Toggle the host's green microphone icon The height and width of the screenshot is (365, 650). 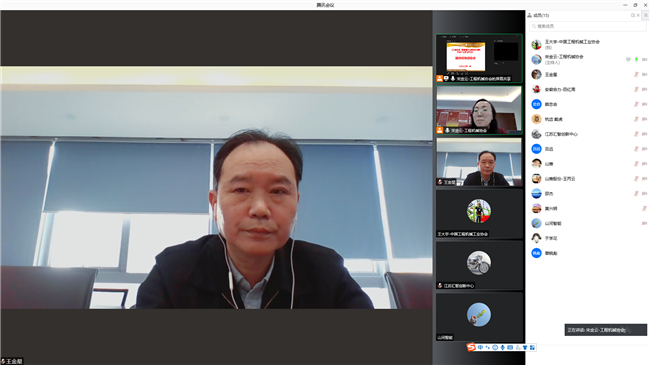(x=636, y=60)
